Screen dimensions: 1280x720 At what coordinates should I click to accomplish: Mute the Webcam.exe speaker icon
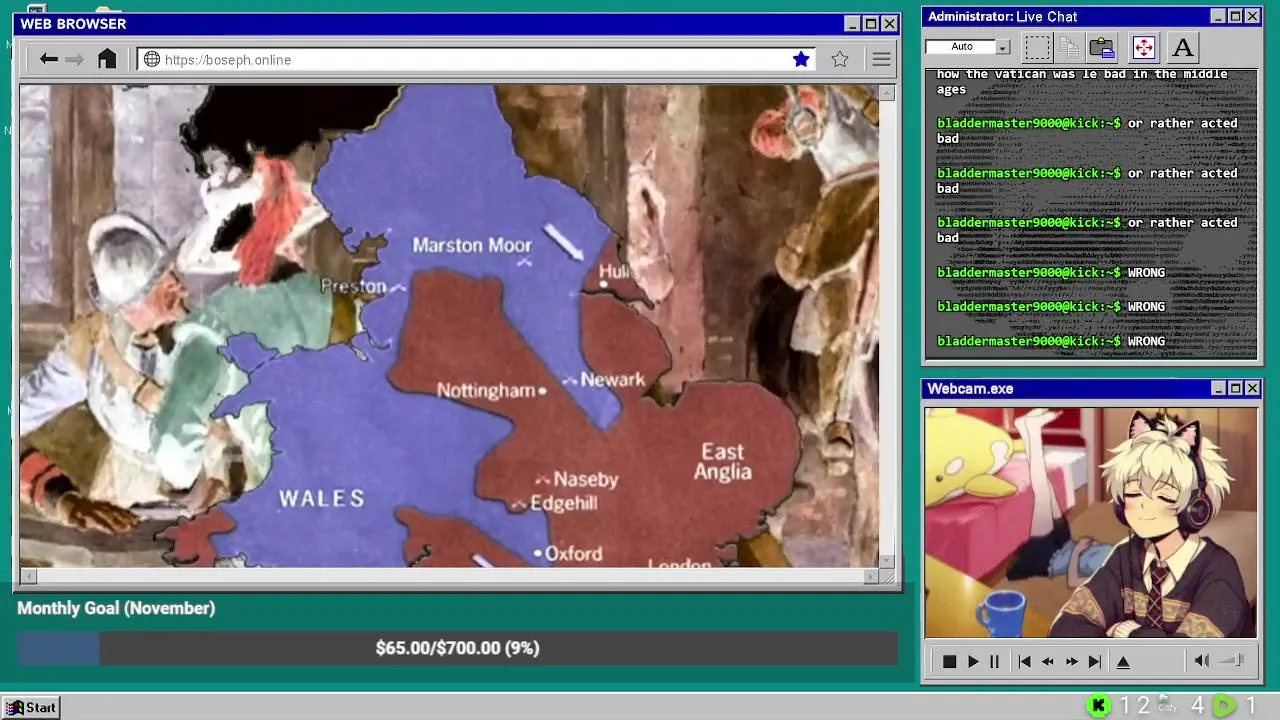point(1202,661)
